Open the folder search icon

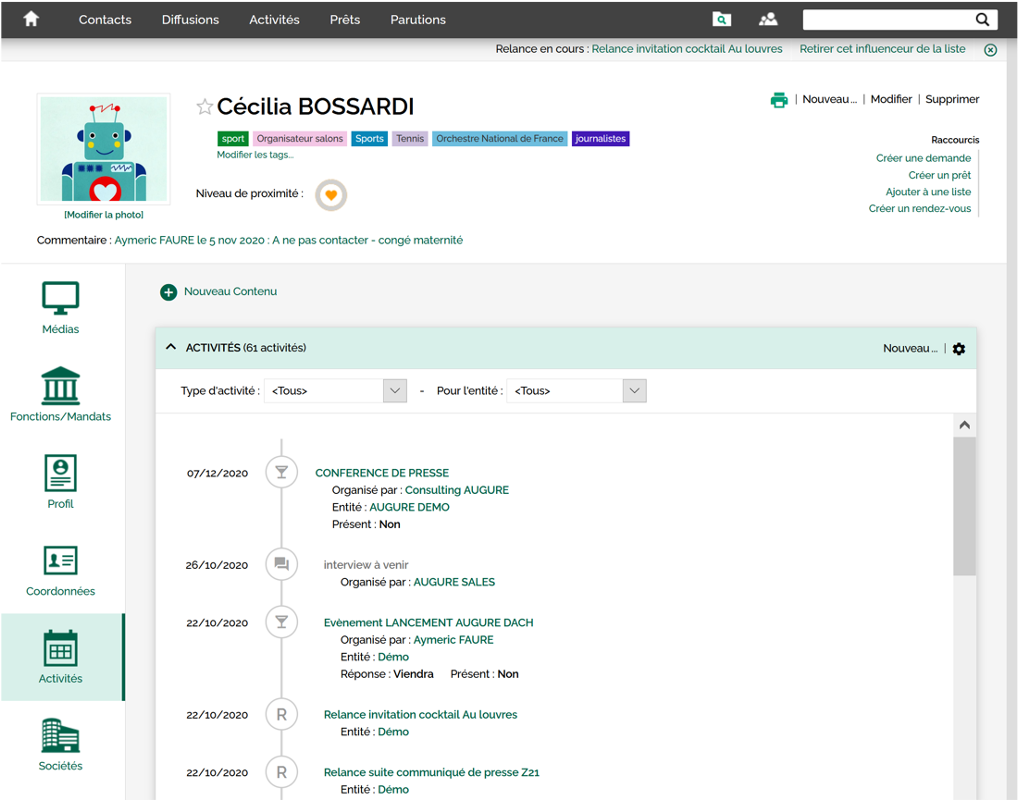tap(721, 19)
